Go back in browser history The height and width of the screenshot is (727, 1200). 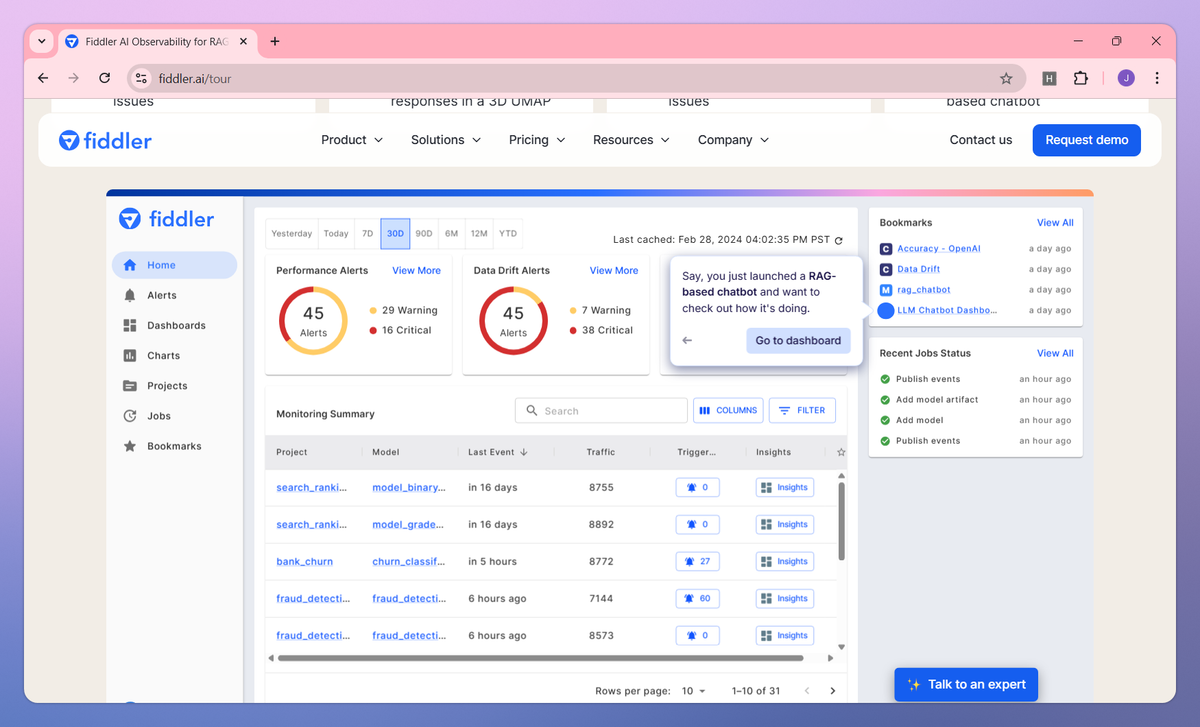coord(43,78)
